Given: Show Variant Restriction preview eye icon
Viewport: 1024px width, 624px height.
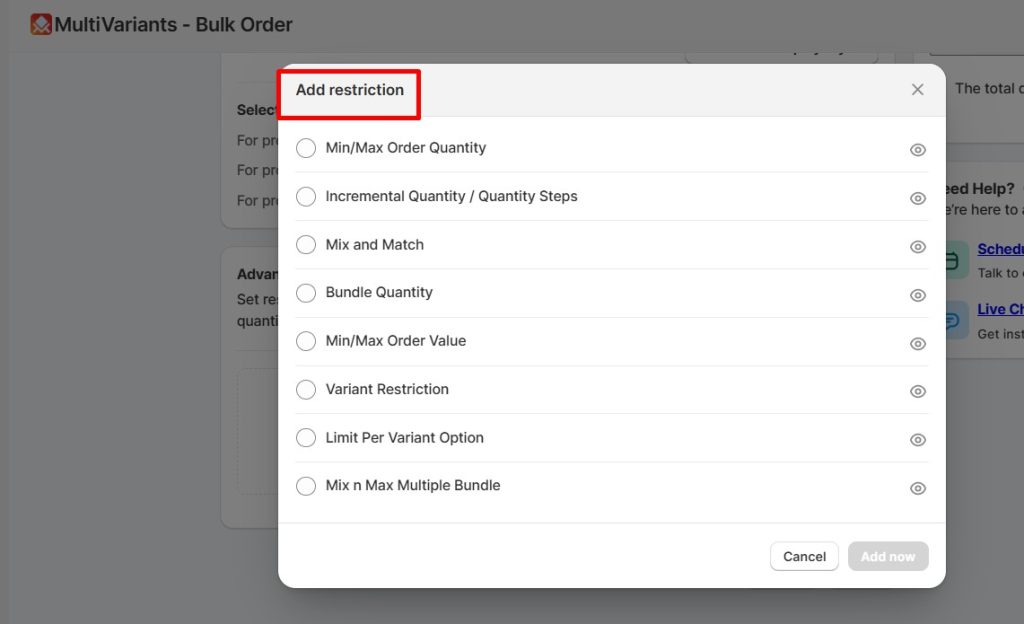Looking at the screenshot, I should (x=917, y=391).
